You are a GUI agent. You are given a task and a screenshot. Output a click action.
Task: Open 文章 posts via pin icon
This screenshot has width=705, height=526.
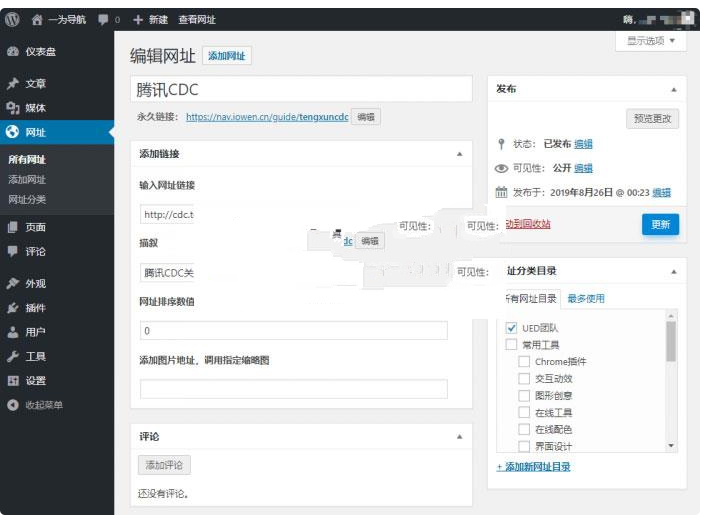[x=12, y=84]
